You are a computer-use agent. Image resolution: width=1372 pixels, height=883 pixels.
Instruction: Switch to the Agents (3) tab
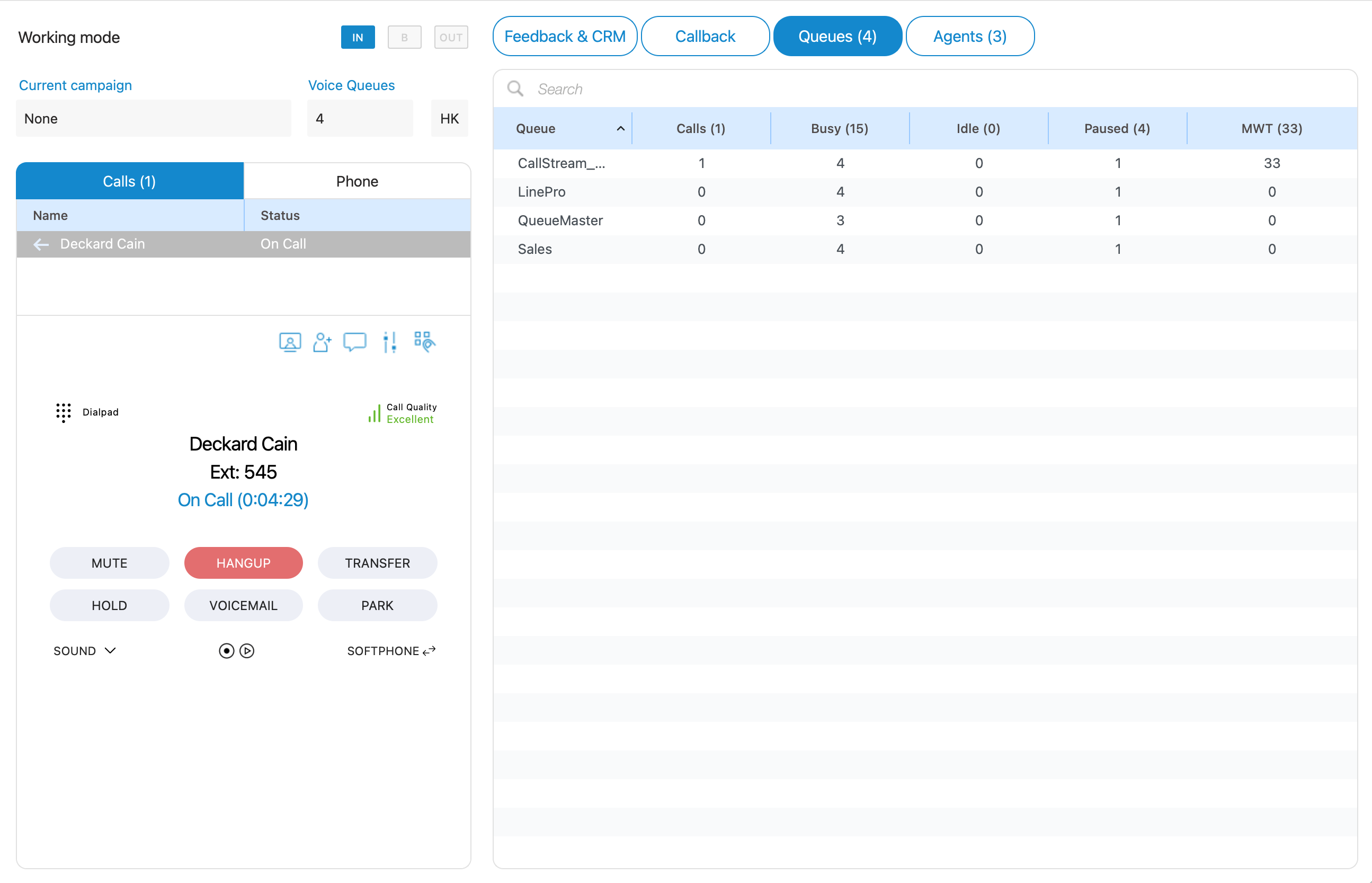pyautogui.click(x=970, y=36)
